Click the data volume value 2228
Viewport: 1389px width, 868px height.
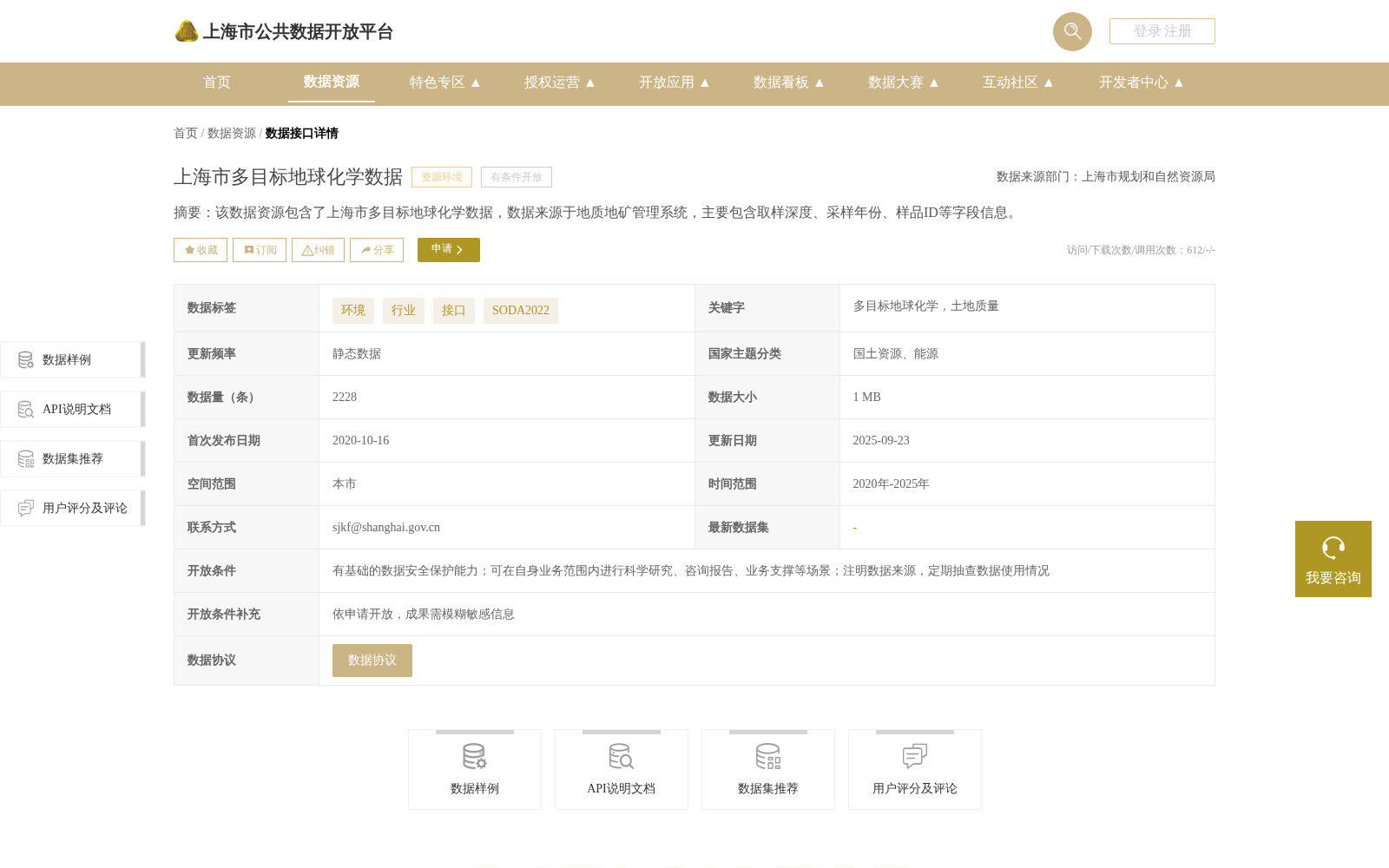tap(345, 398)
